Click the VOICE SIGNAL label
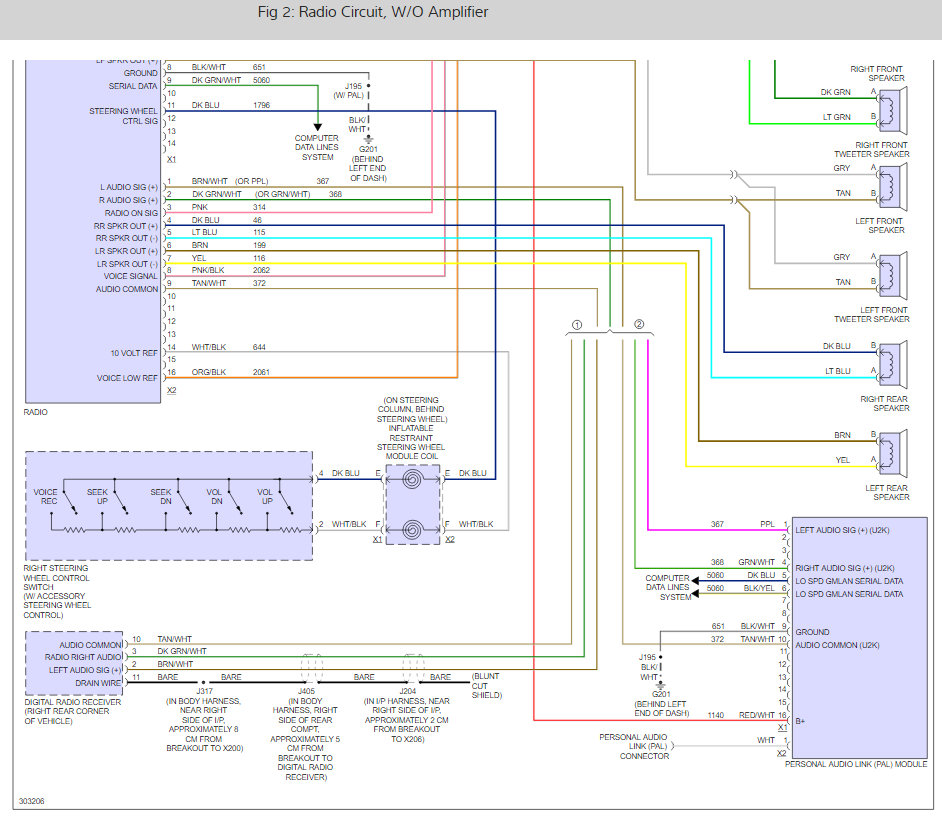The height and width of the screenshot is (819, 942). (130, 276)
